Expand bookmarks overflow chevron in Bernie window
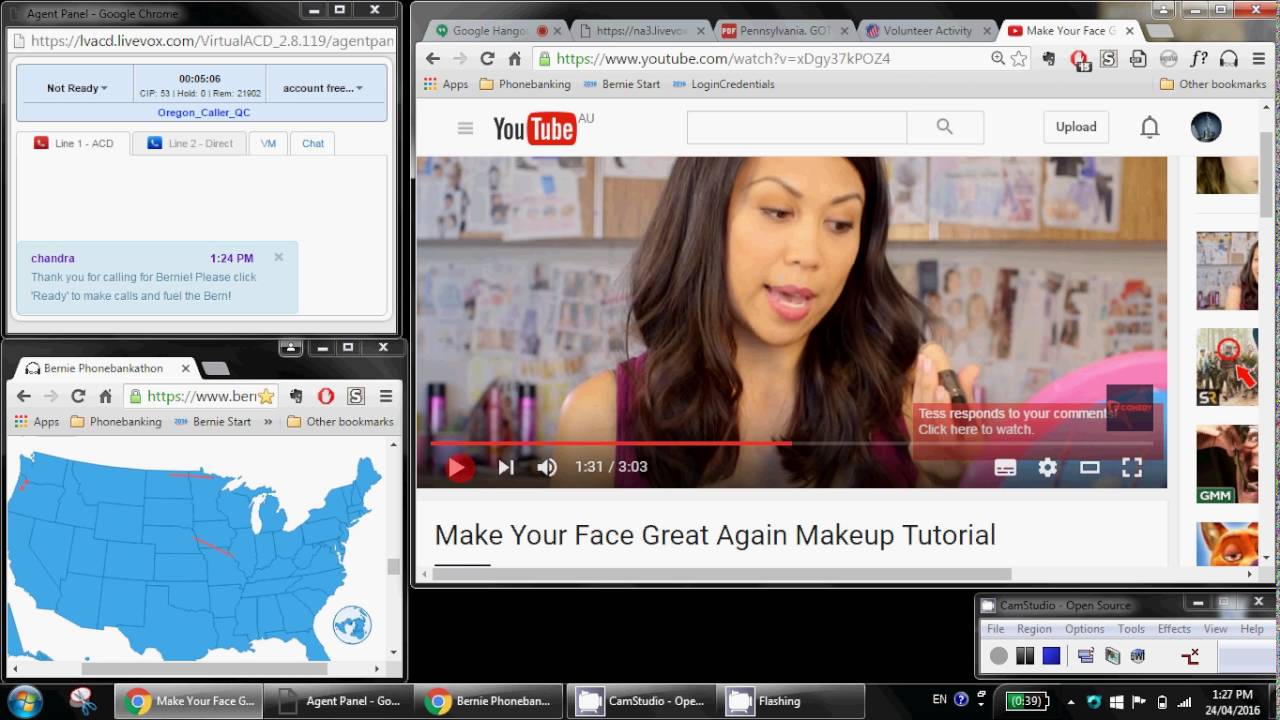The image size is (1280, 720). [x=268, y=422]
